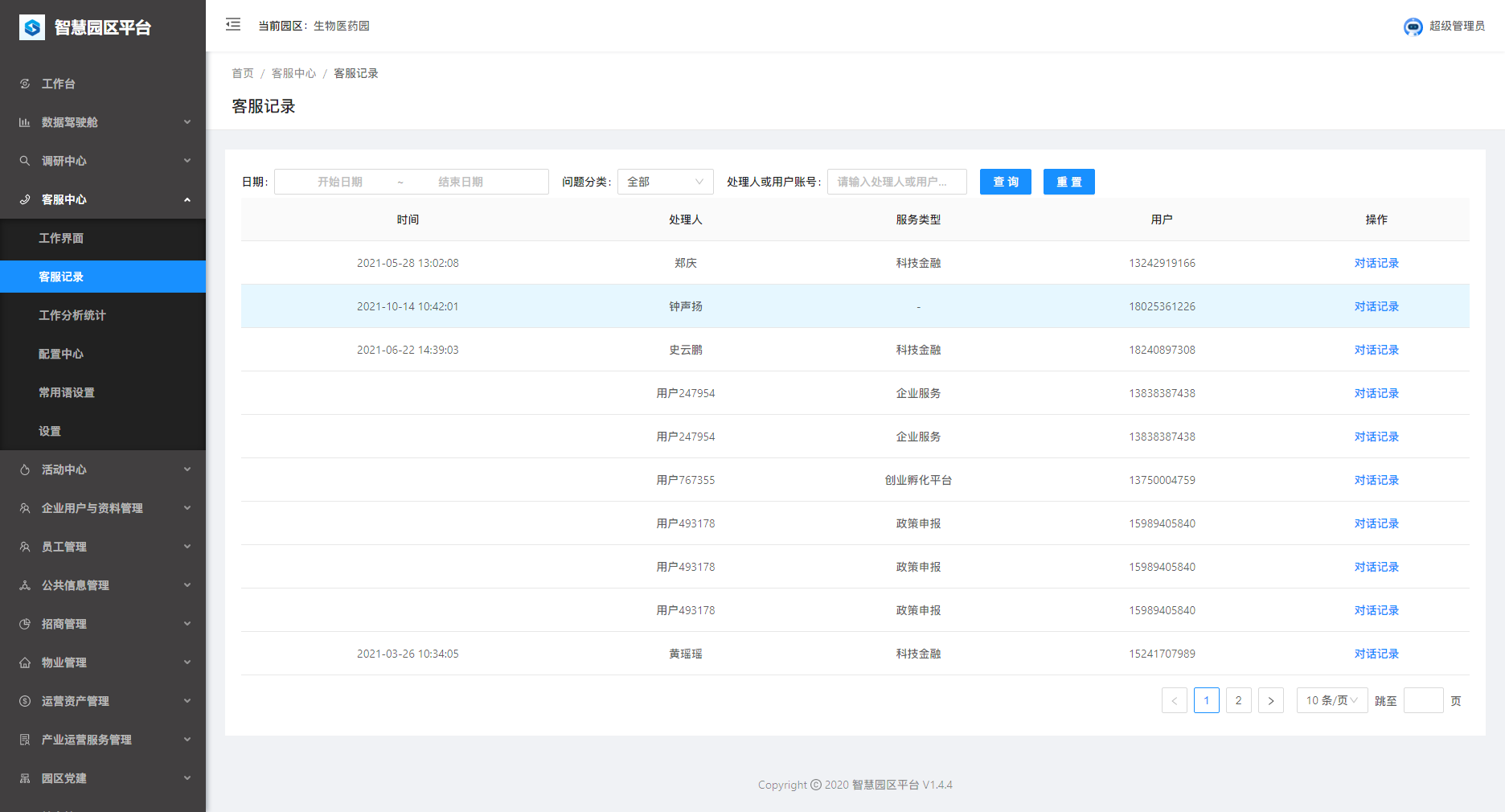Expand the 活动中心 sidebar menu
The width and height of the screenshot is (1505, 812).
coord(103,470)
